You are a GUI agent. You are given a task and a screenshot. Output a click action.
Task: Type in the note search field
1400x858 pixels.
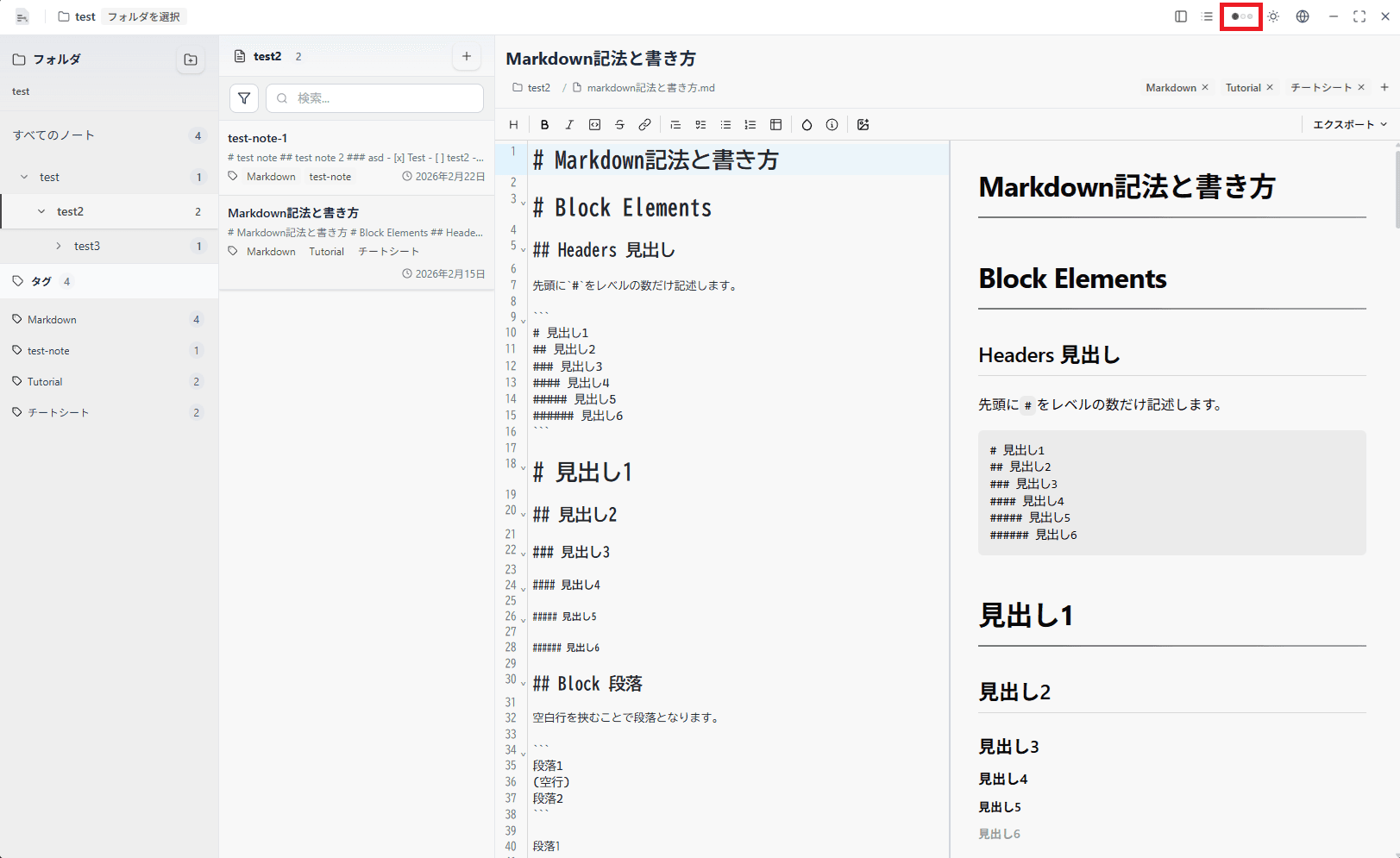pos(374,97)
